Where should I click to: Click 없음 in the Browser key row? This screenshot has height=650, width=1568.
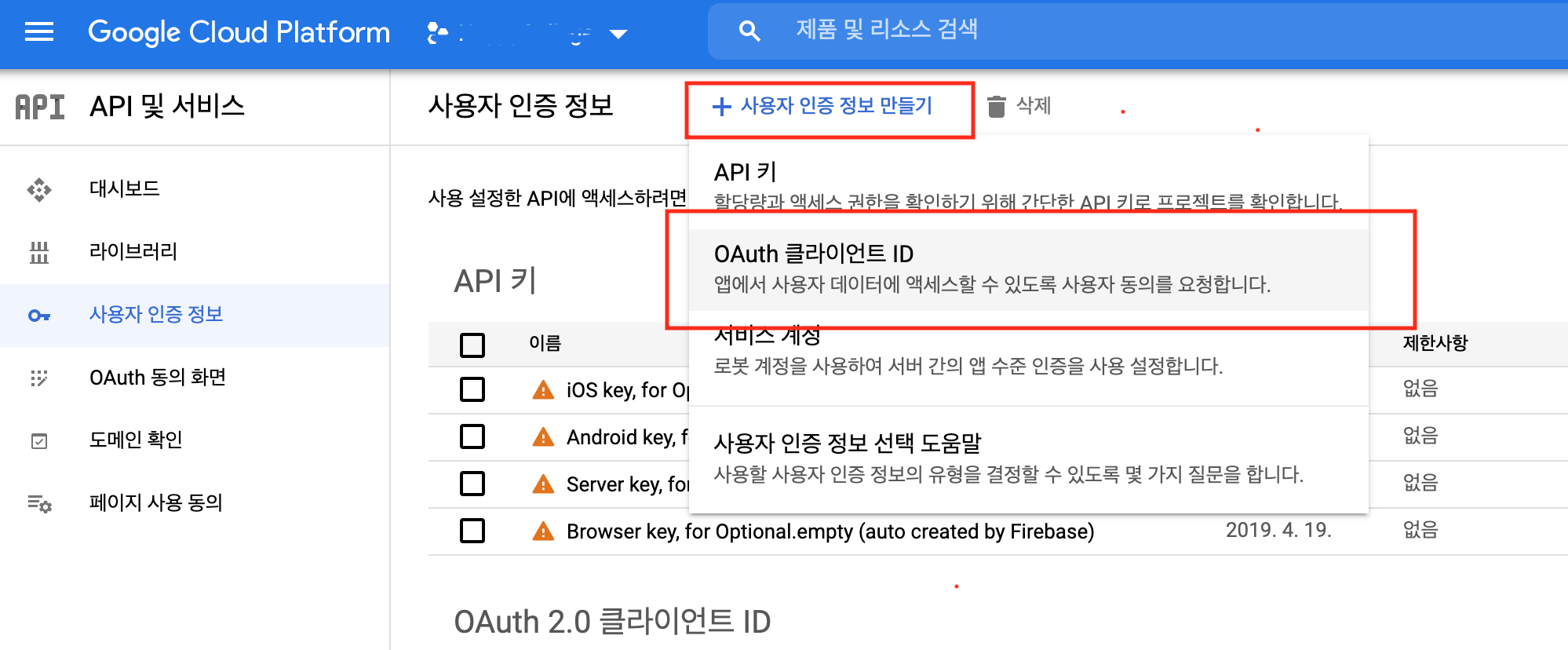point(1420,530)
